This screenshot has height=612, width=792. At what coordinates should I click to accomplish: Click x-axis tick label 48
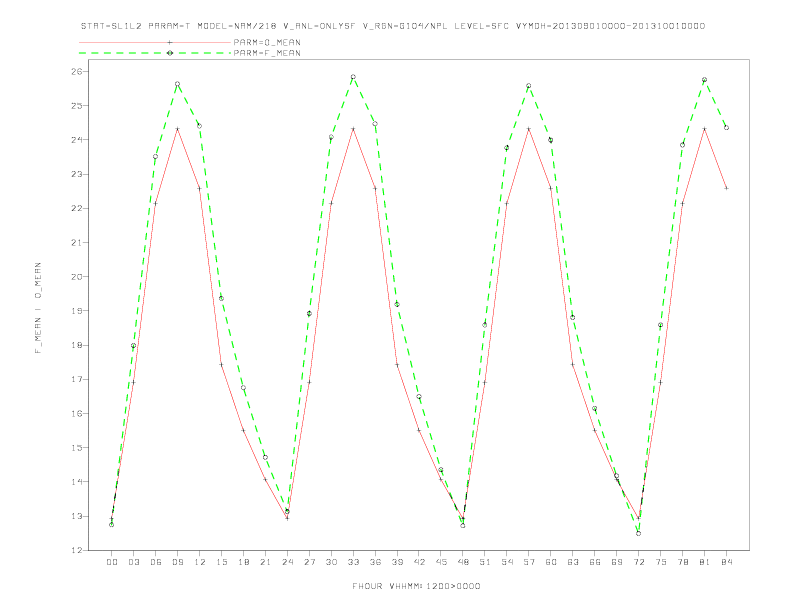coord(463,562)
